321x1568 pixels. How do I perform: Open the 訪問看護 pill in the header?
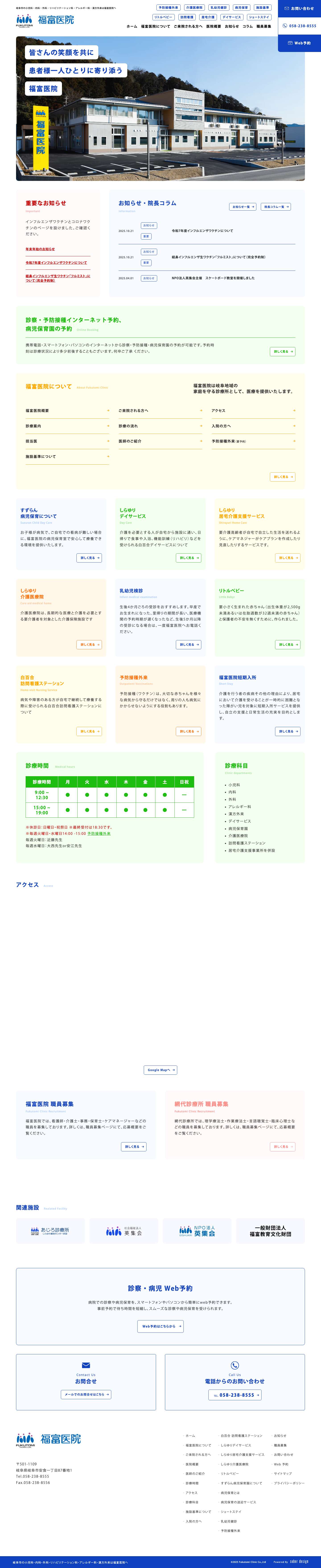[187, 17]
